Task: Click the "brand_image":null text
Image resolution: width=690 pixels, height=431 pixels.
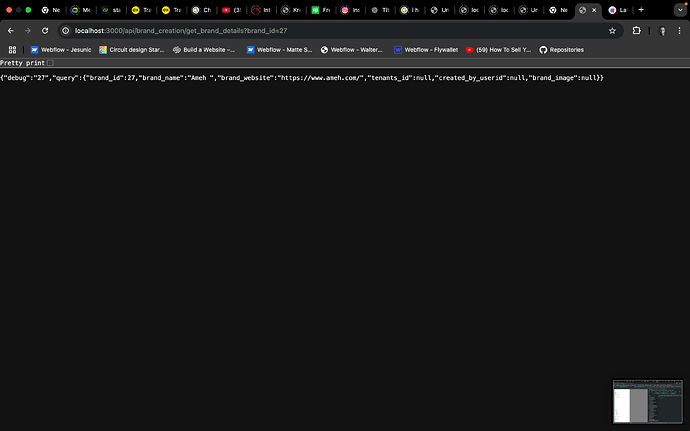Action: point(563,78)
